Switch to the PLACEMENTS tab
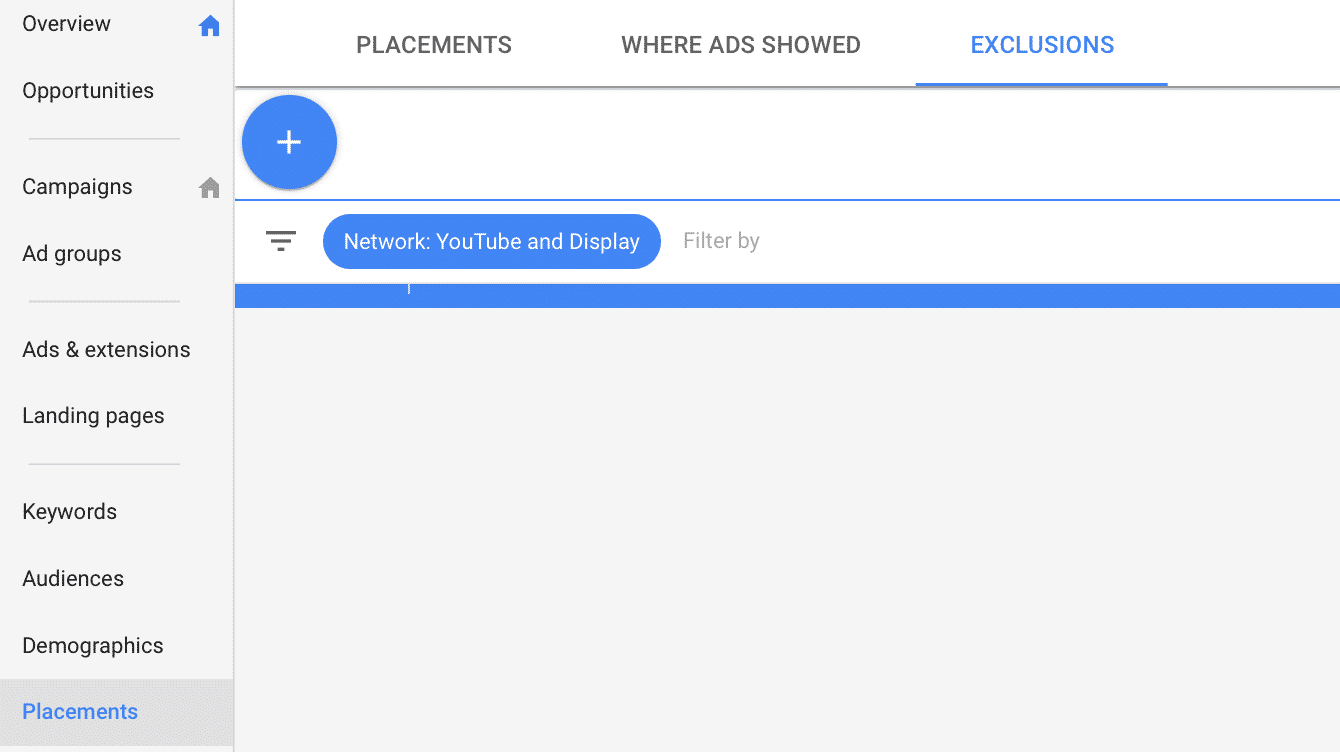The image size is (1340, 752). (434, 45)
